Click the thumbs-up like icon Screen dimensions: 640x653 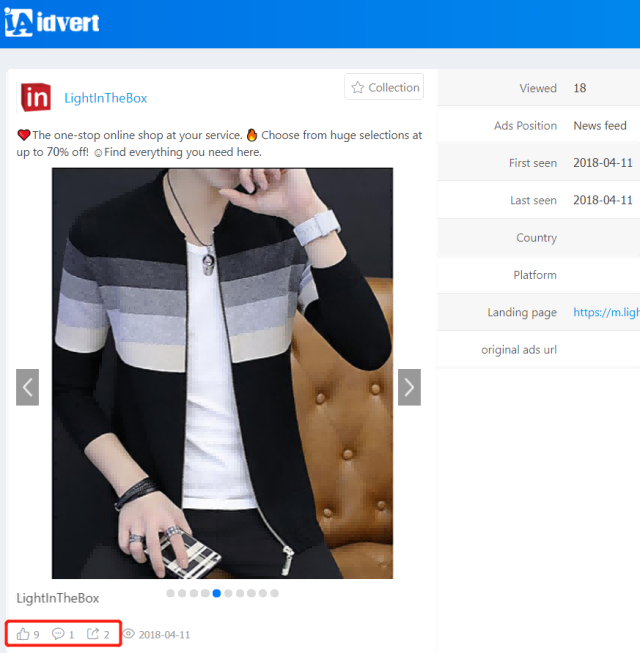coord(23,634)
